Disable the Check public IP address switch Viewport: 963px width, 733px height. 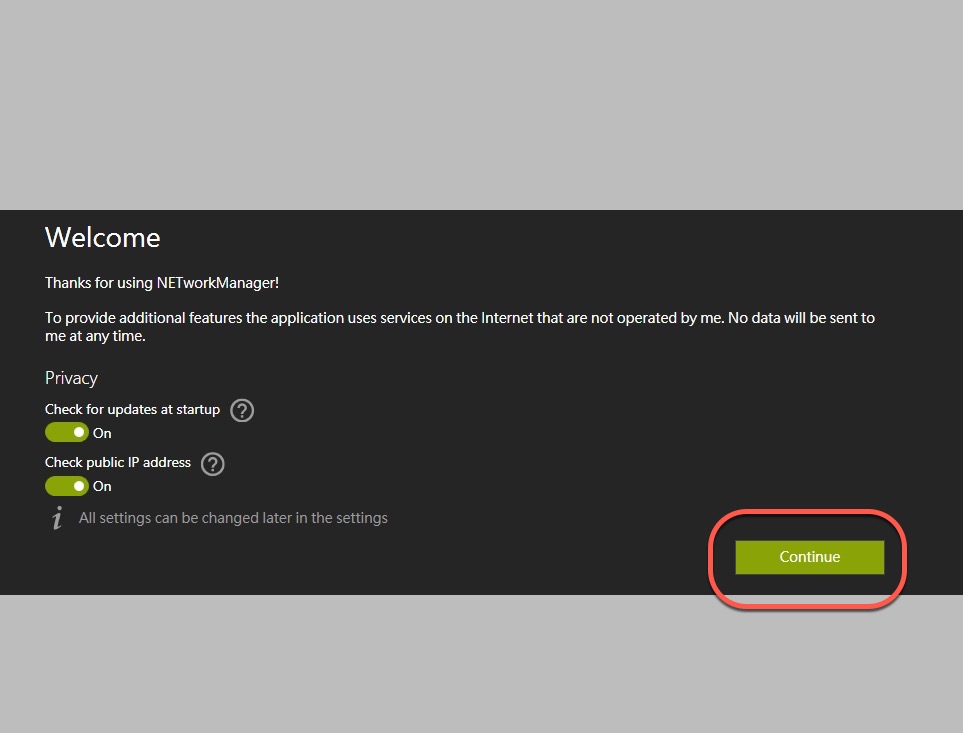(x=67, y=486)
